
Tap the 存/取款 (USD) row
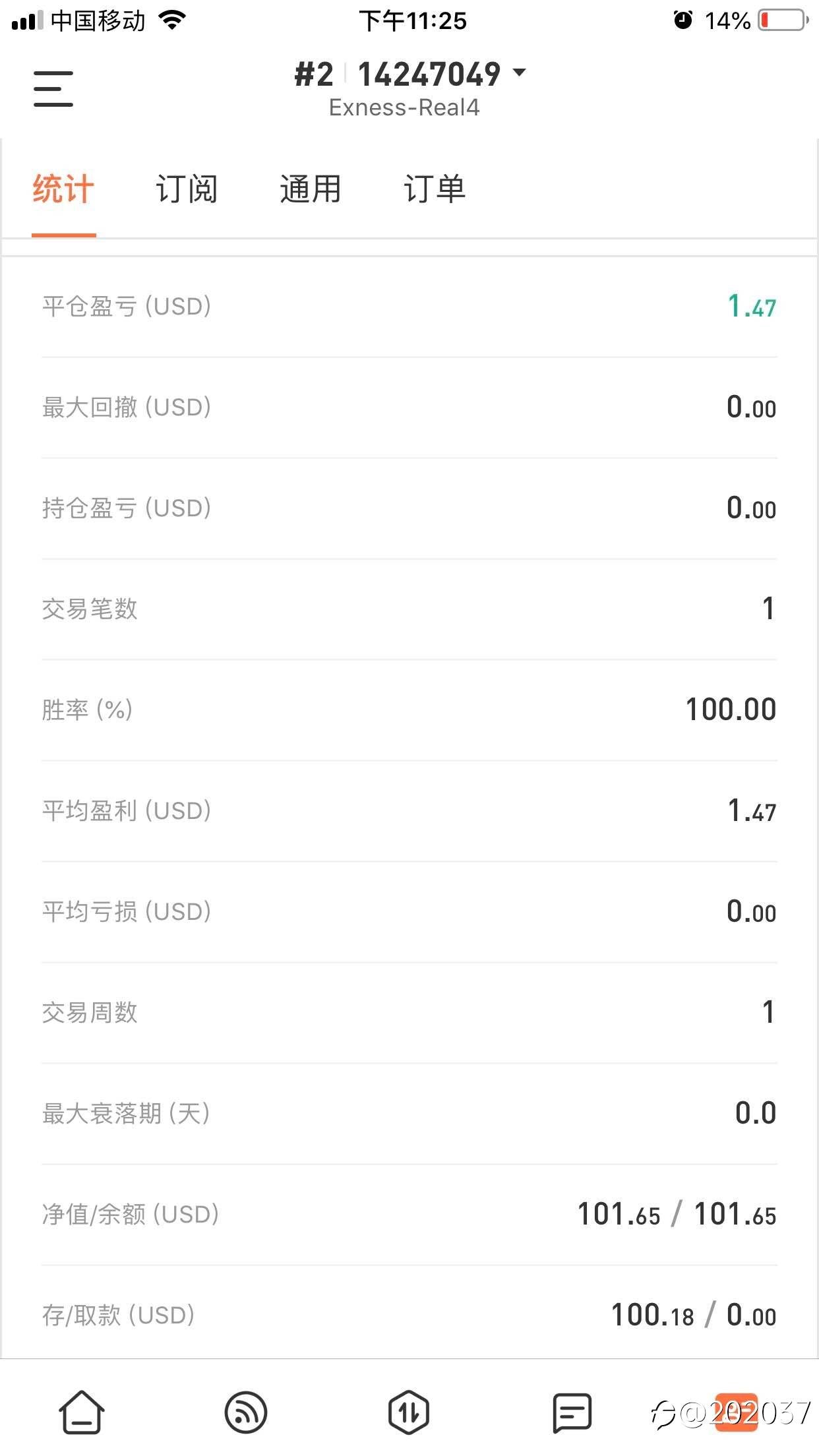409,1315
